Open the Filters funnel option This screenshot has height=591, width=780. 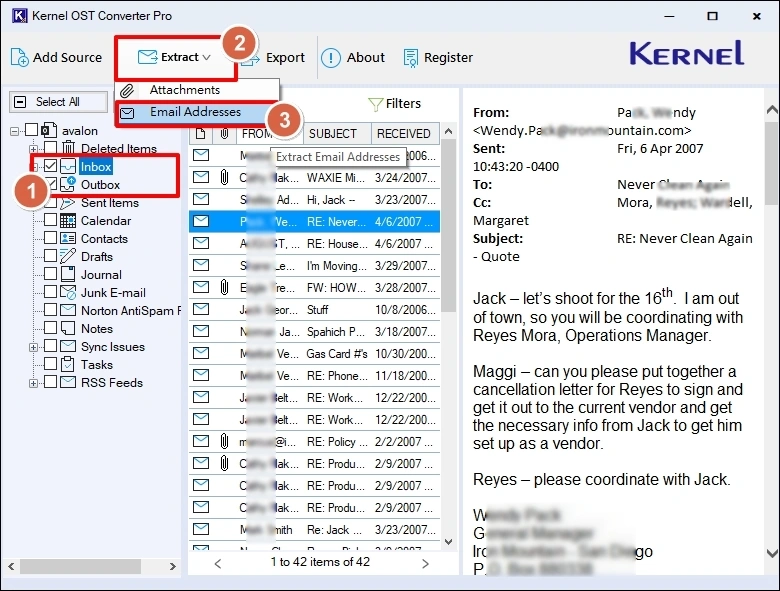[394, 103]
